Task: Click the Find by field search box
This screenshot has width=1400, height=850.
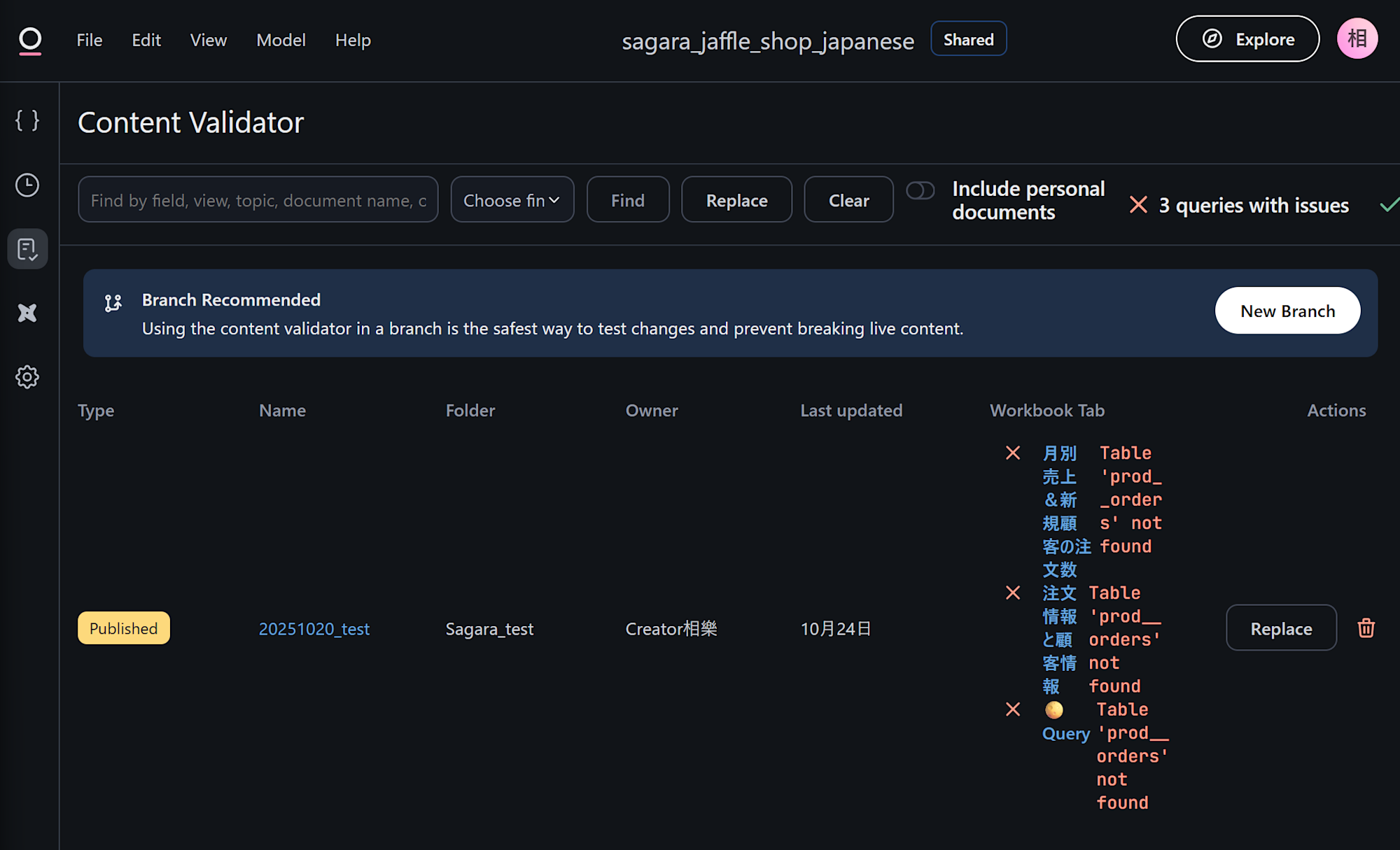Action: point(258,200)
